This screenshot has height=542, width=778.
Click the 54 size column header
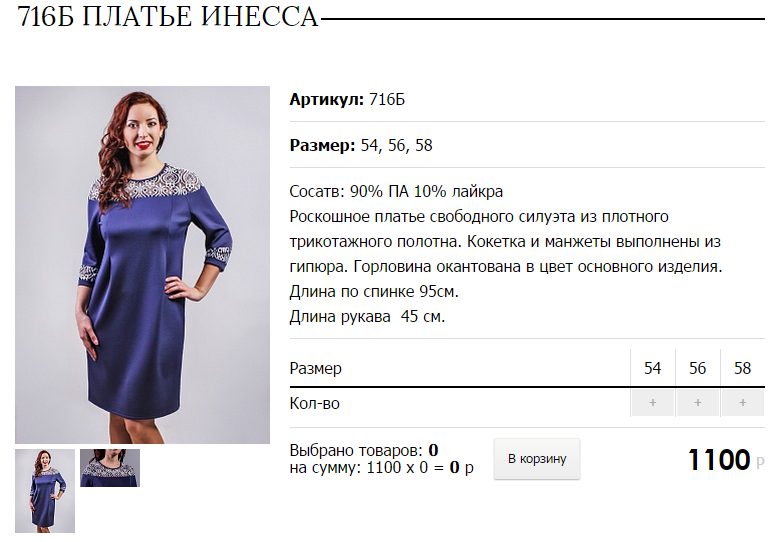[652, 368]
